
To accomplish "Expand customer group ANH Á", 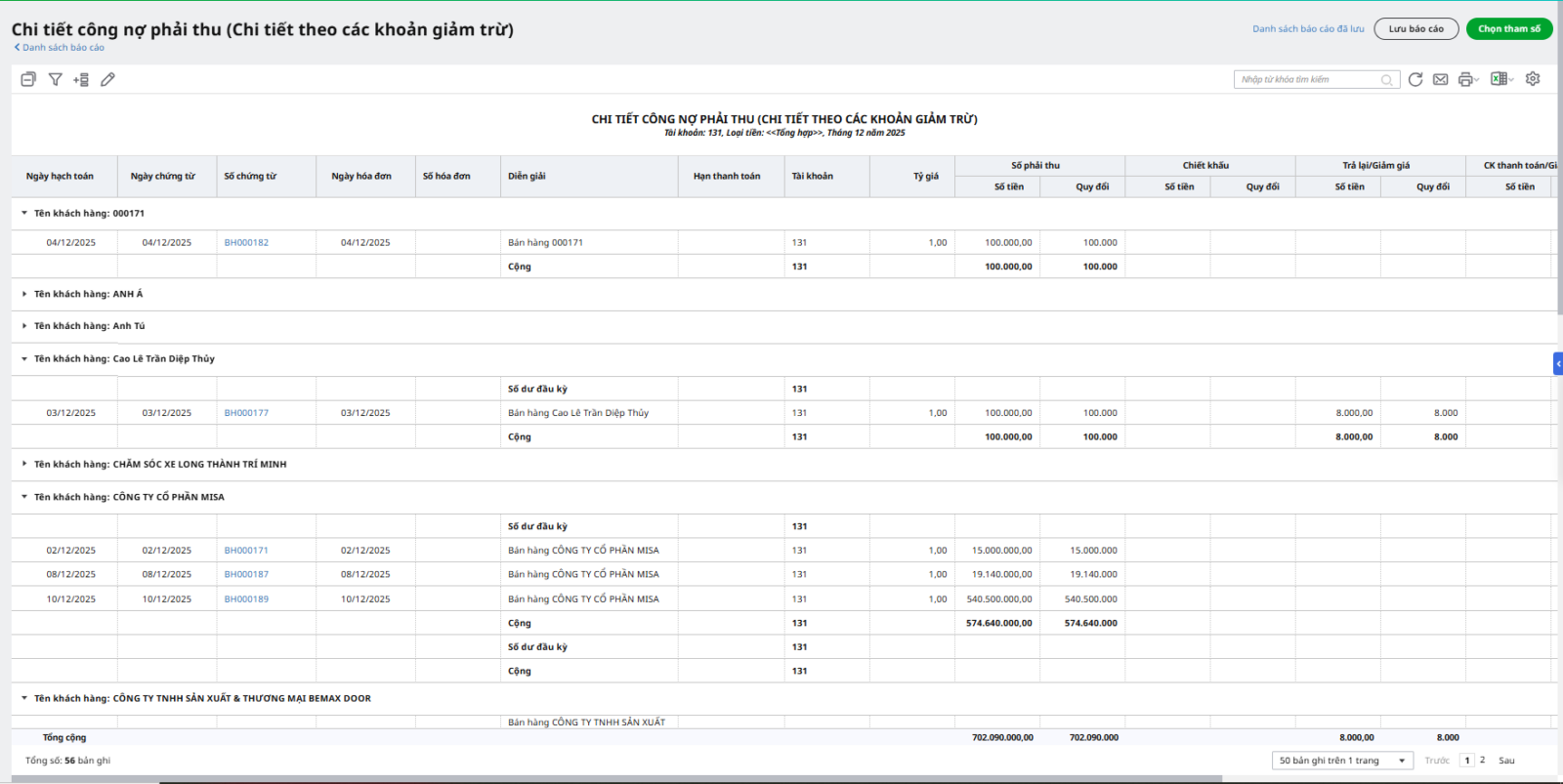I will [x=24, y=294].
